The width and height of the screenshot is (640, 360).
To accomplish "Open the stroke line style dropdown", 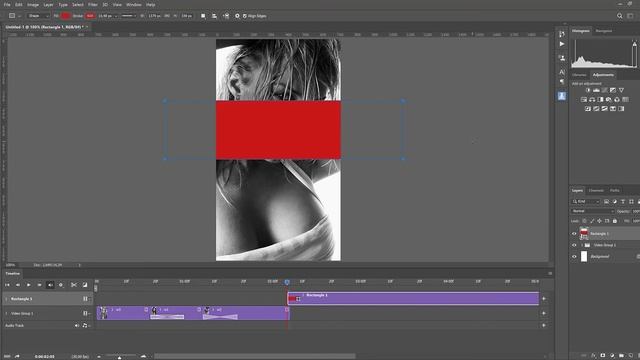I will click(129, 16).
